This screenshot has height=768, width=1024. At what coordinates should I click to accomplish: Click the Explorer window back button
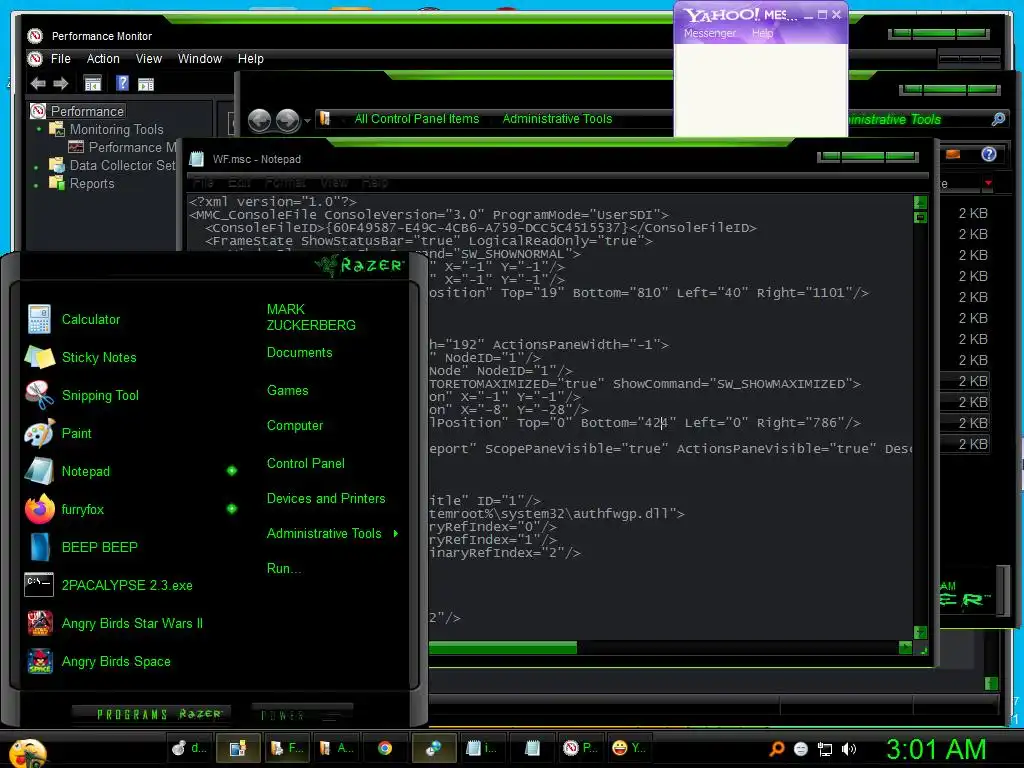tap(259, 120)
